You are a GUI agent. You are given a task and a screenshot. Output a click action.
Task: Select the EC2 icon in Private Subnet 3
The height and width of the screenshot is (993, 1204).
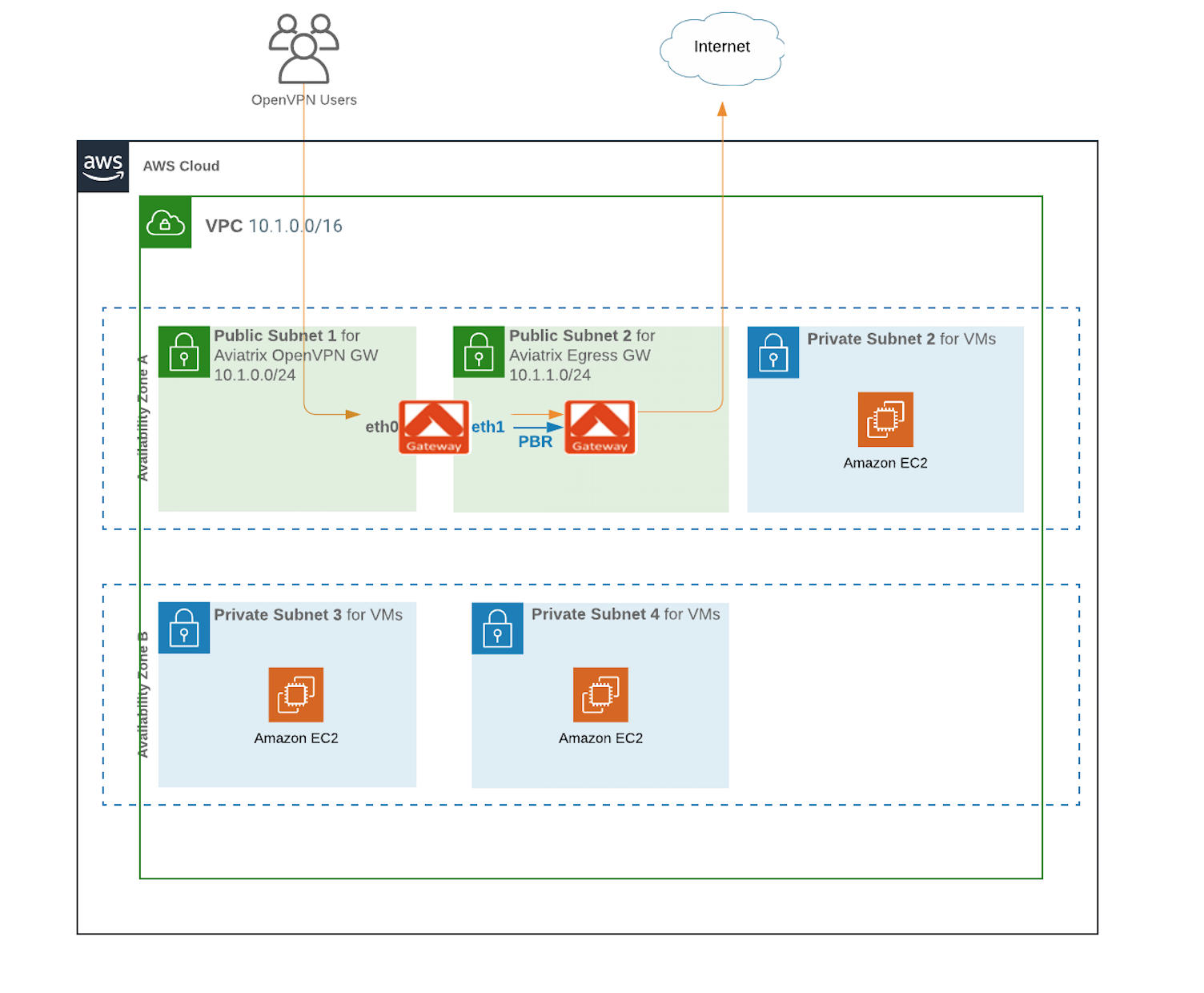(x=295, y=694)
